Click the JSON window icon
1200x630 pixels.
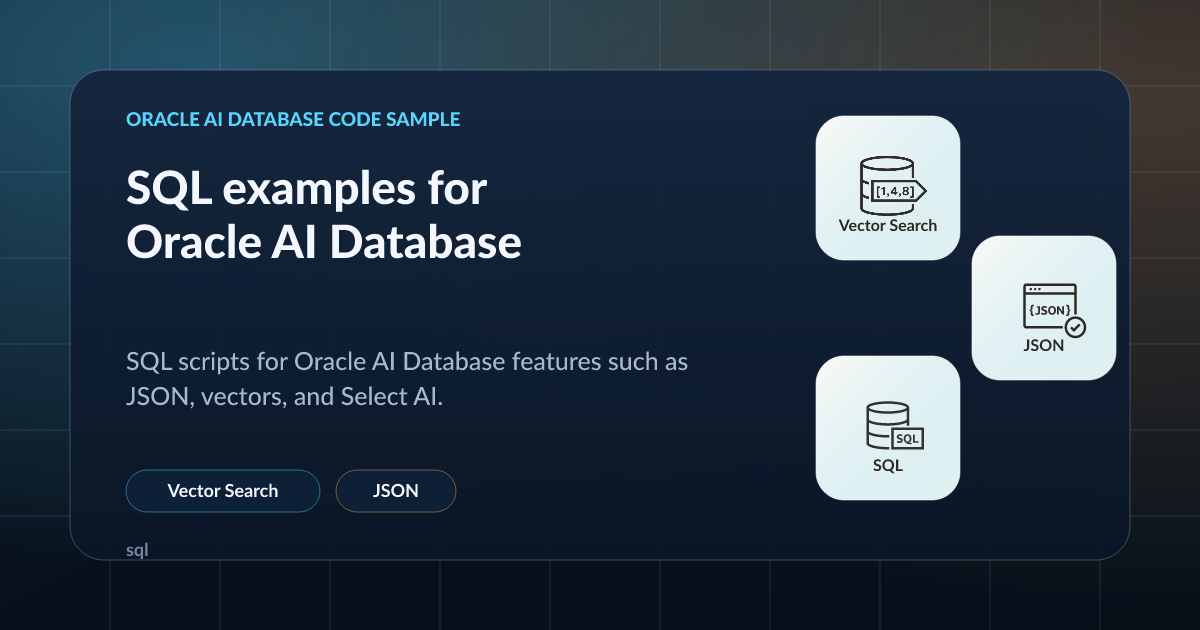(1053, 310)
